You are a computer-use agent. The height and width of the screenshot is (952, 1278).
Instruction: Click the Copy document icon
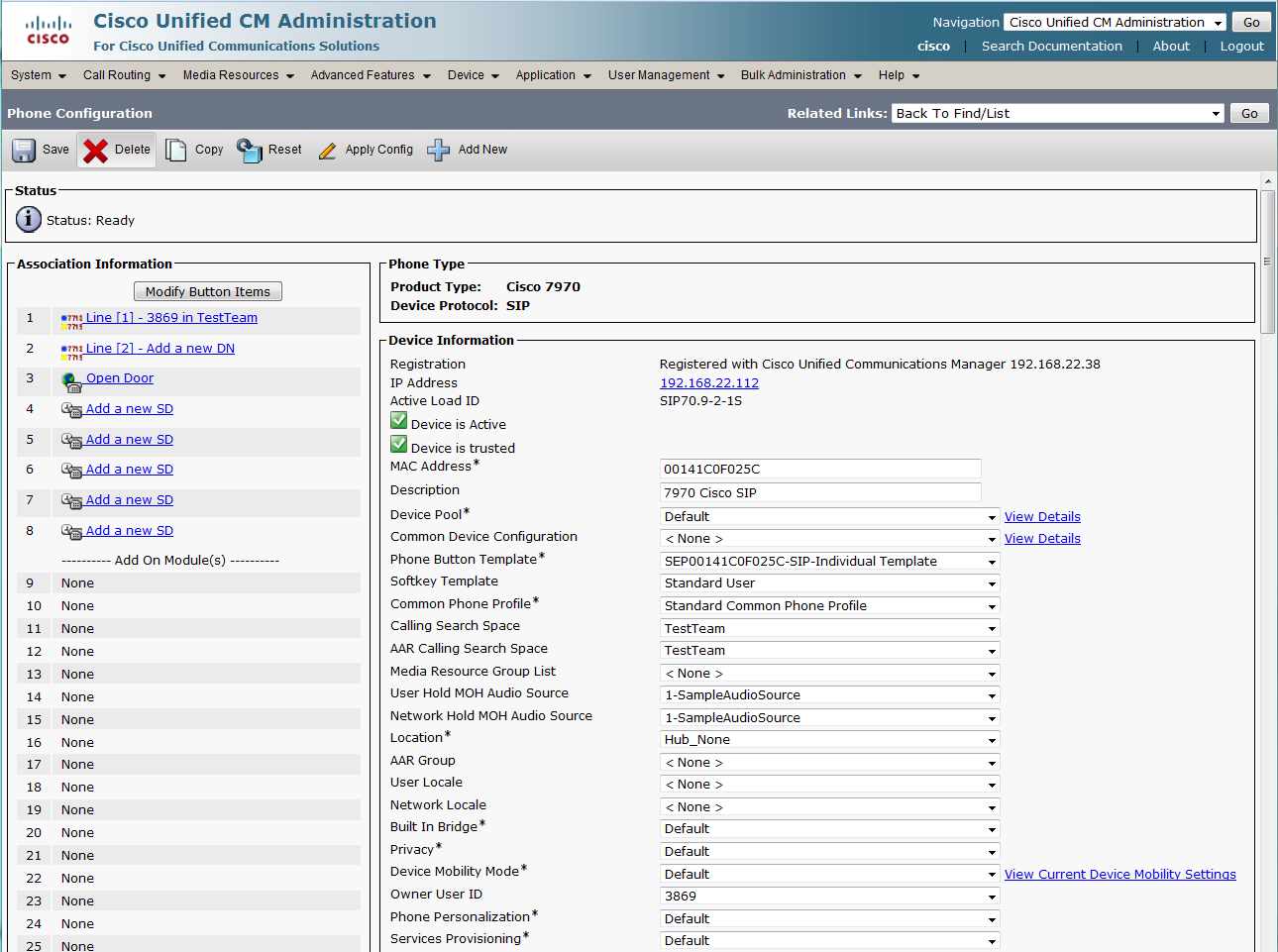pyautogui.click(x=176, y=150)
